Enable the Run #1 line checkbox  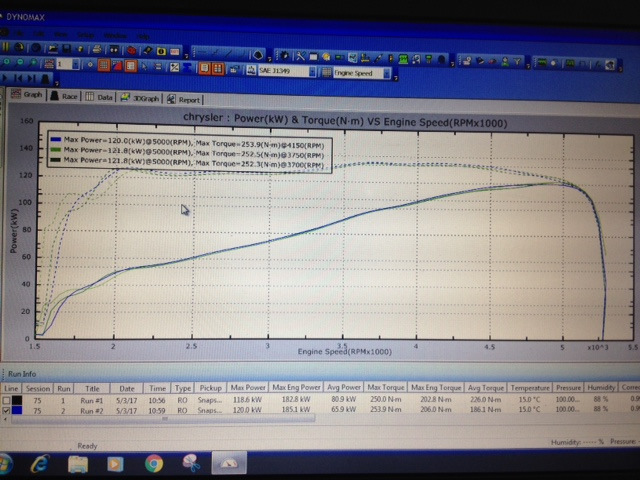click(x=7, y=400)
